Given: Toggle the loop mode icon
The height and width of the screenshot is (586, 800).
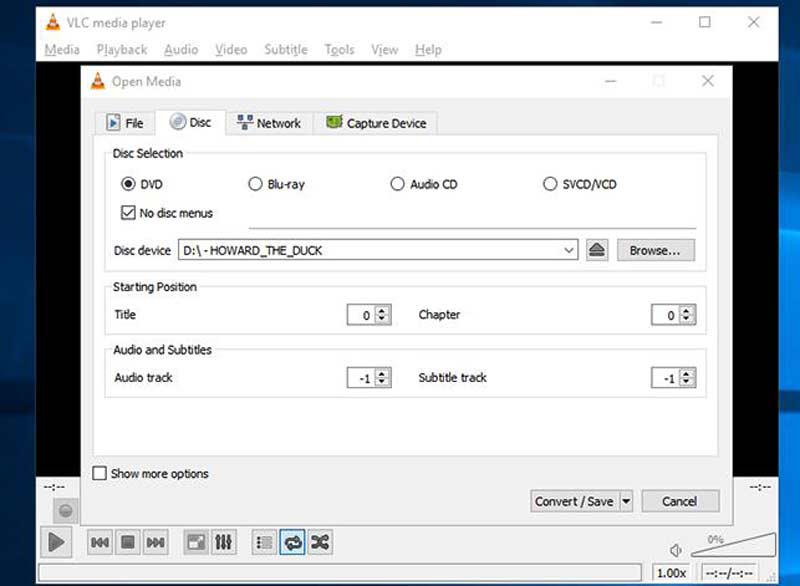Looking at the screenshot, I should pos(293,542).
